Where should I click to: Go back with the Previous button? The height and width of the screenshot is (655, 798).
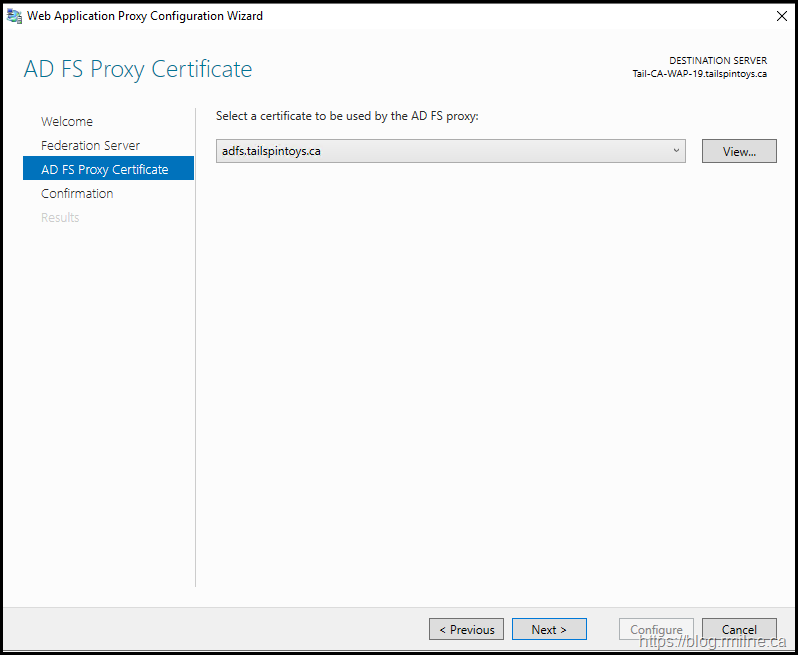466,629
